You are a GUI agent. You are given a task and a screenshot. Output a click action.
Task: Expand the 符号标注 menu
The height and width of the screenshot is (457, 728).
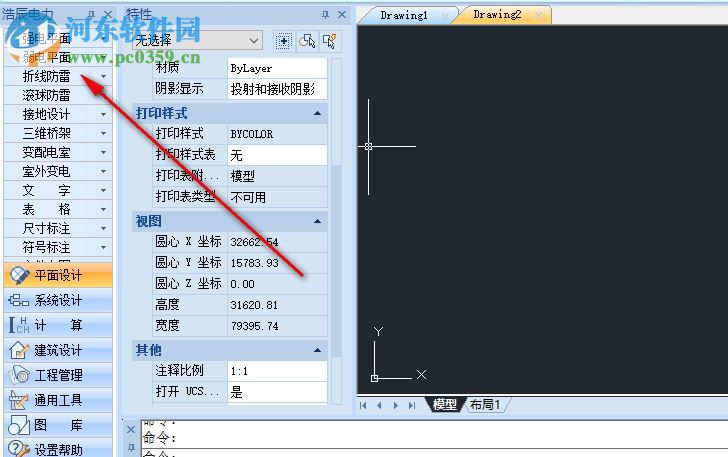coord(104,248)
